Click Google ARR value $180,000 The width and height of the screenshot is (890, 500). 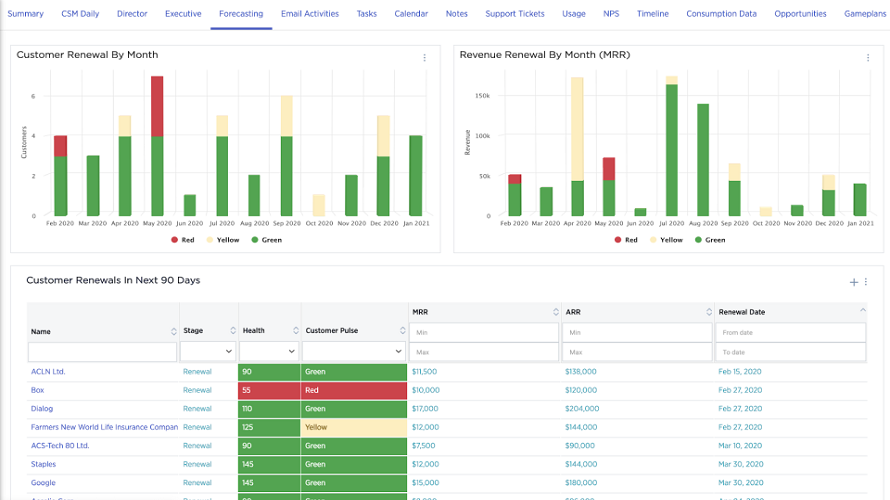[x=581, y=482]
